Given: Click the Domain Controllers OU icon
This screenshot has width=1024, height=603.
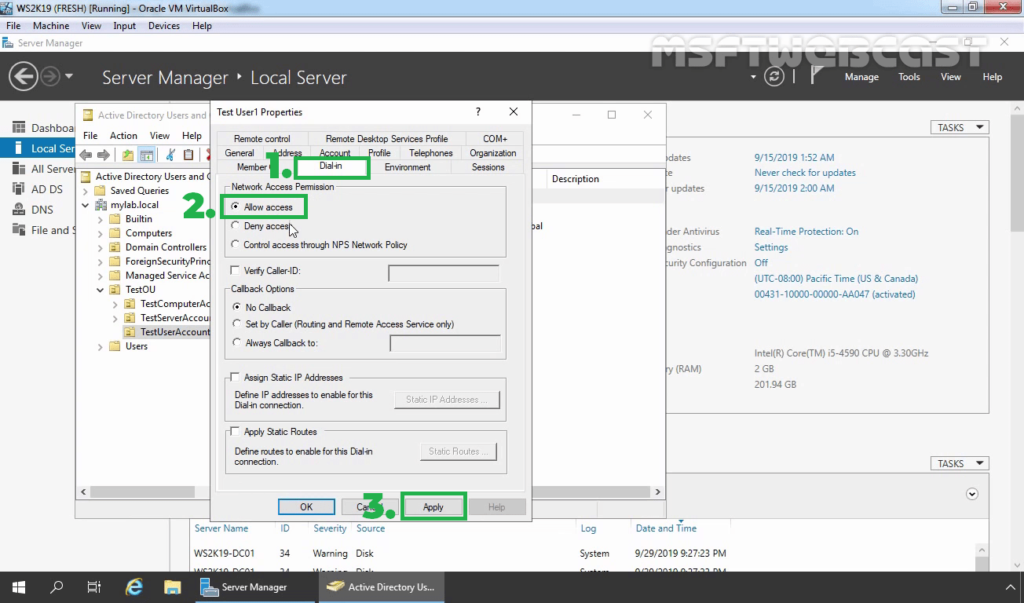Looking at the screenshot, I should [x=115, y=247].
